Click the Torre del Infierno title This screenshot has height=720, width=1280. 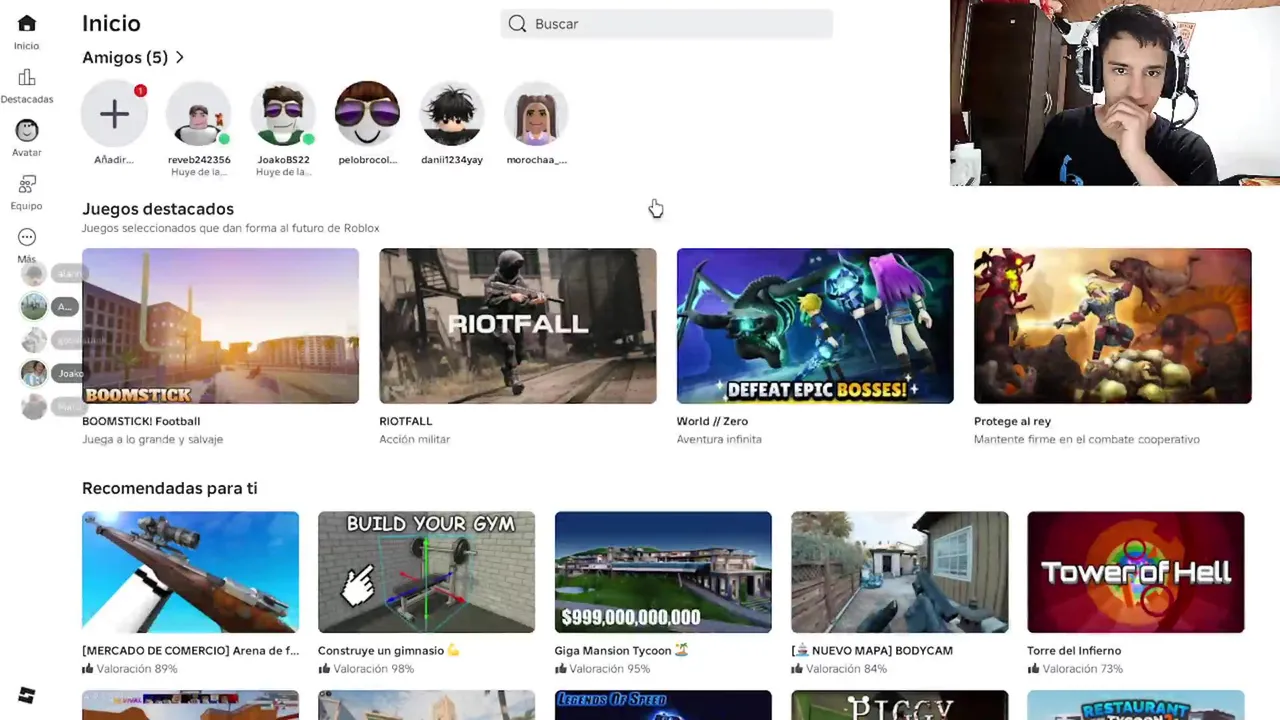[1074, 650]
